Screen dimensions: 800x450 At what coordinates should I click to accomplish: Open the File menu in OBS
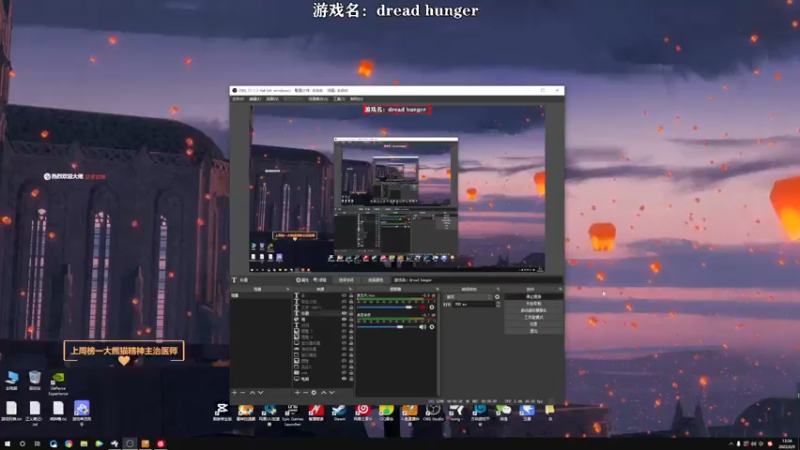pos(238,99)
